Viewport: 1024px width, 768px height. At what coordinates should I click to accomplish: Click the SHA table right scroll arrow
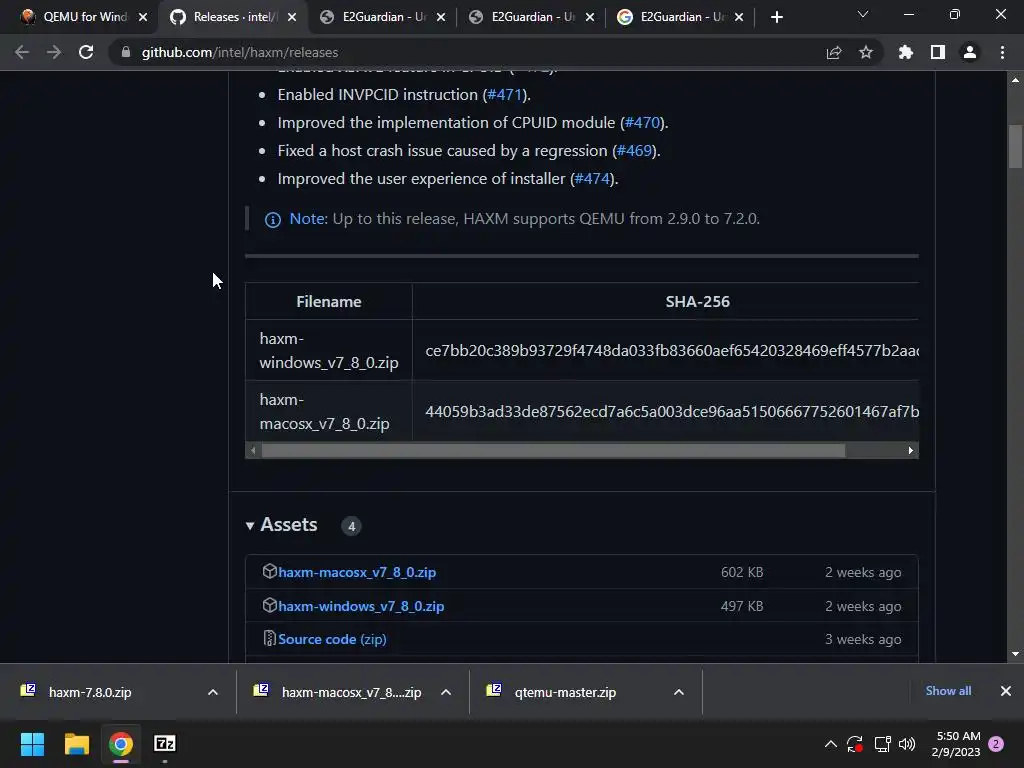point(911,451)
